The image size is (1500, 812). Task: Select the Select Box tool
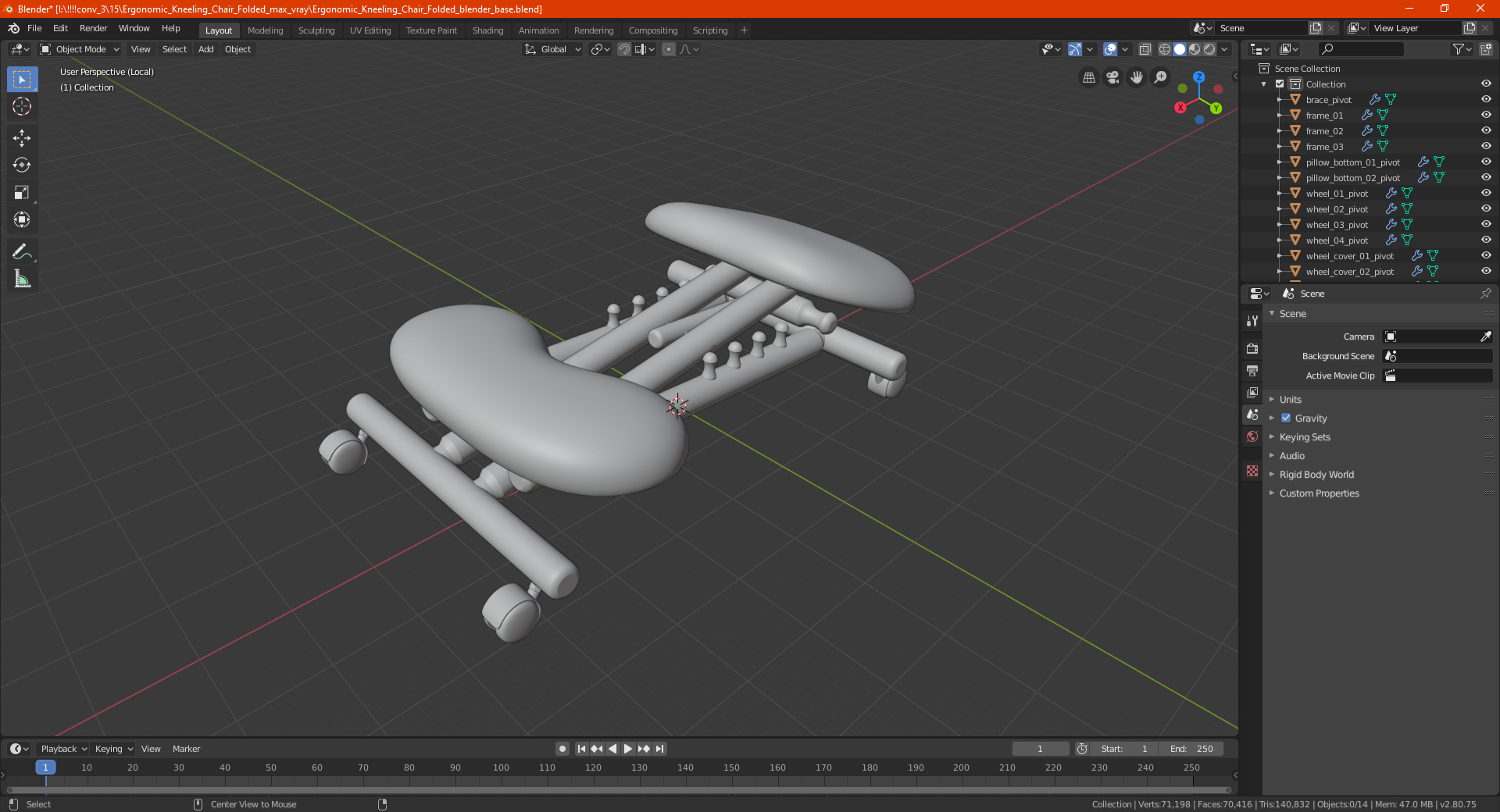point(22,80)
